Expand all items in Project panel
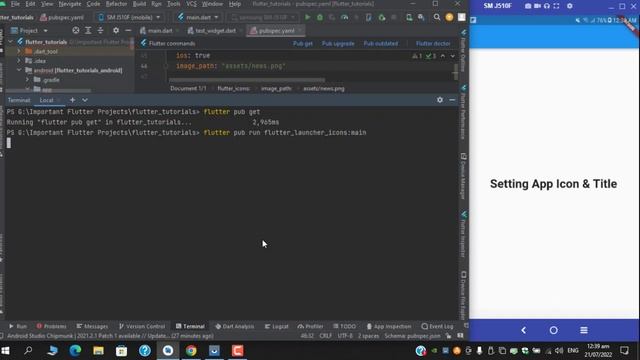Viewport: 640px width, 360px height. click(88, 31)
